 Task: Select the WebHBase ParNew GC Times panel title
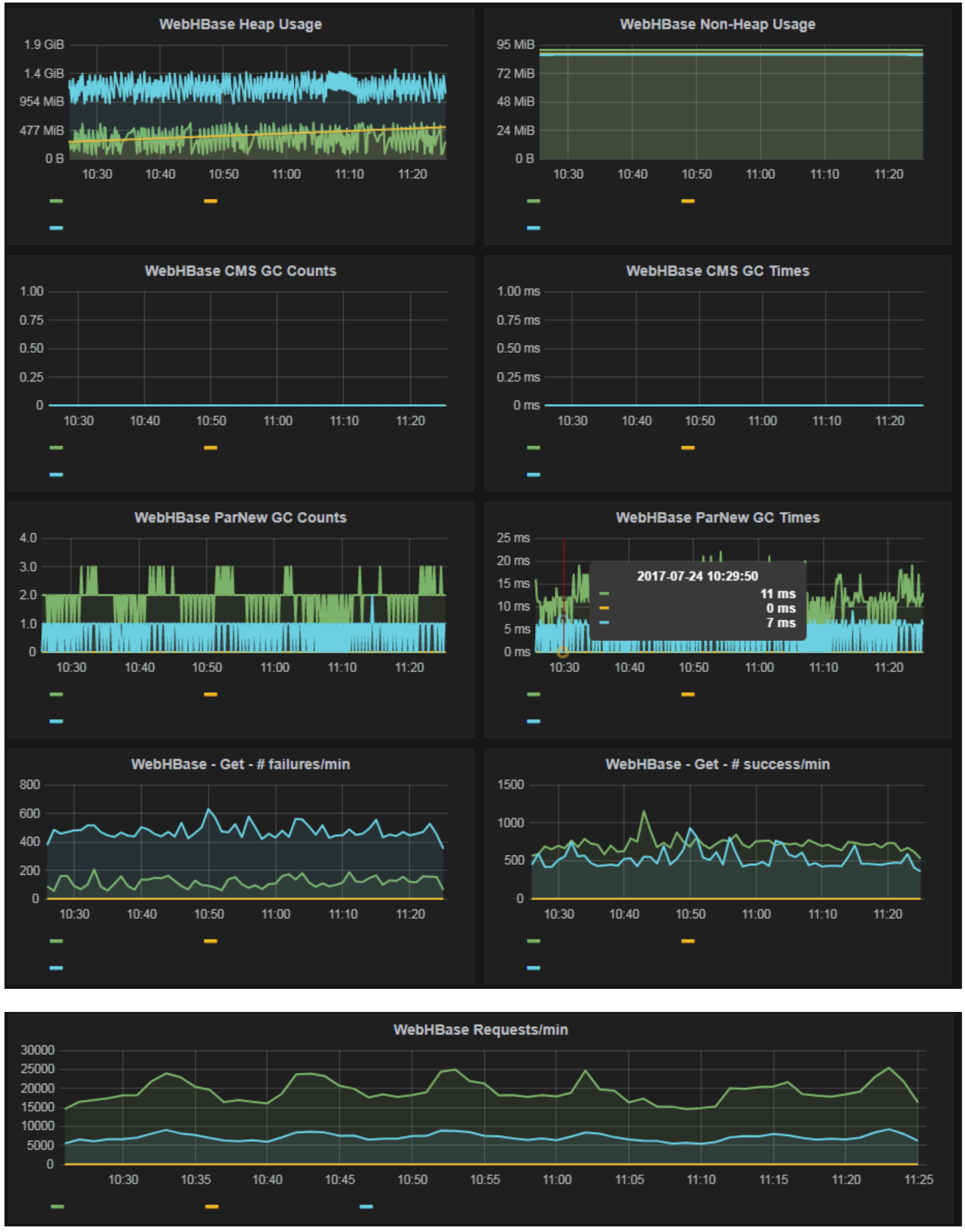[717, 517]
